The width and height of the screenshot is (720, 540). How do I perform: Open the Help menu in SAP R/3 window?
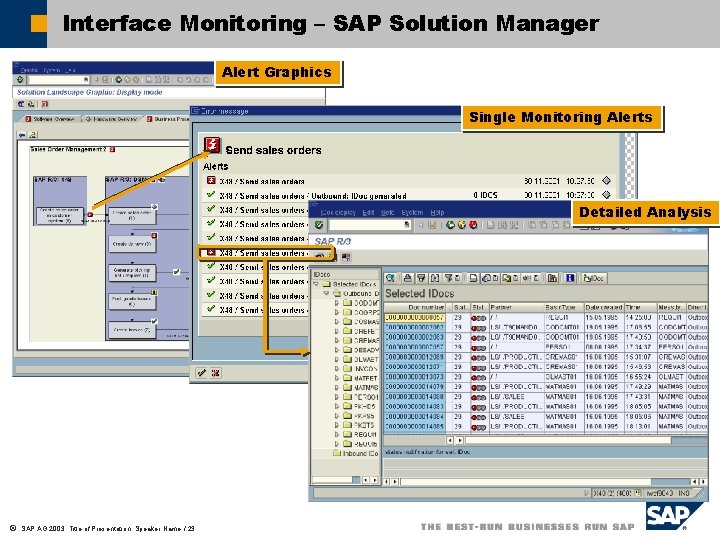(437, 213)
